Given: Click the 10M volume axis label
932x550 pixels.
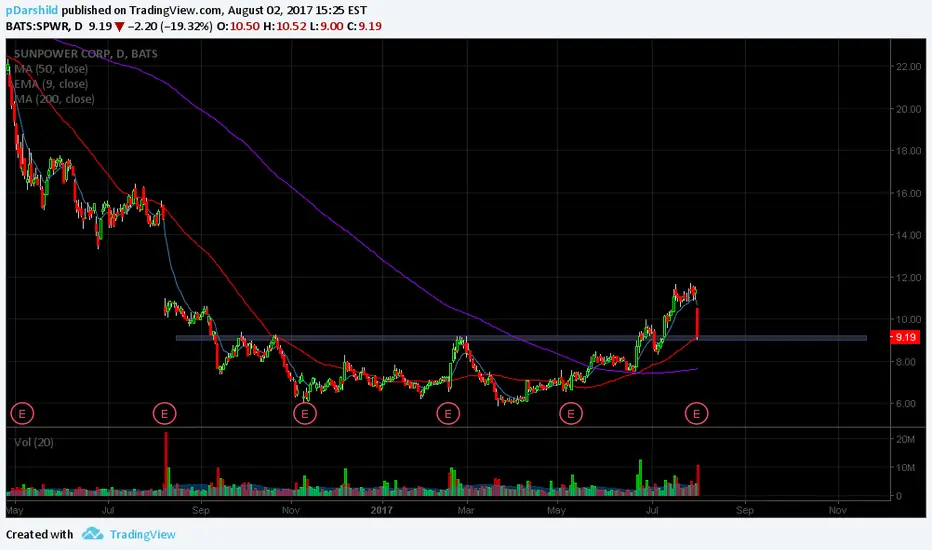Looking at the screenshot, I should pos(905,467).
